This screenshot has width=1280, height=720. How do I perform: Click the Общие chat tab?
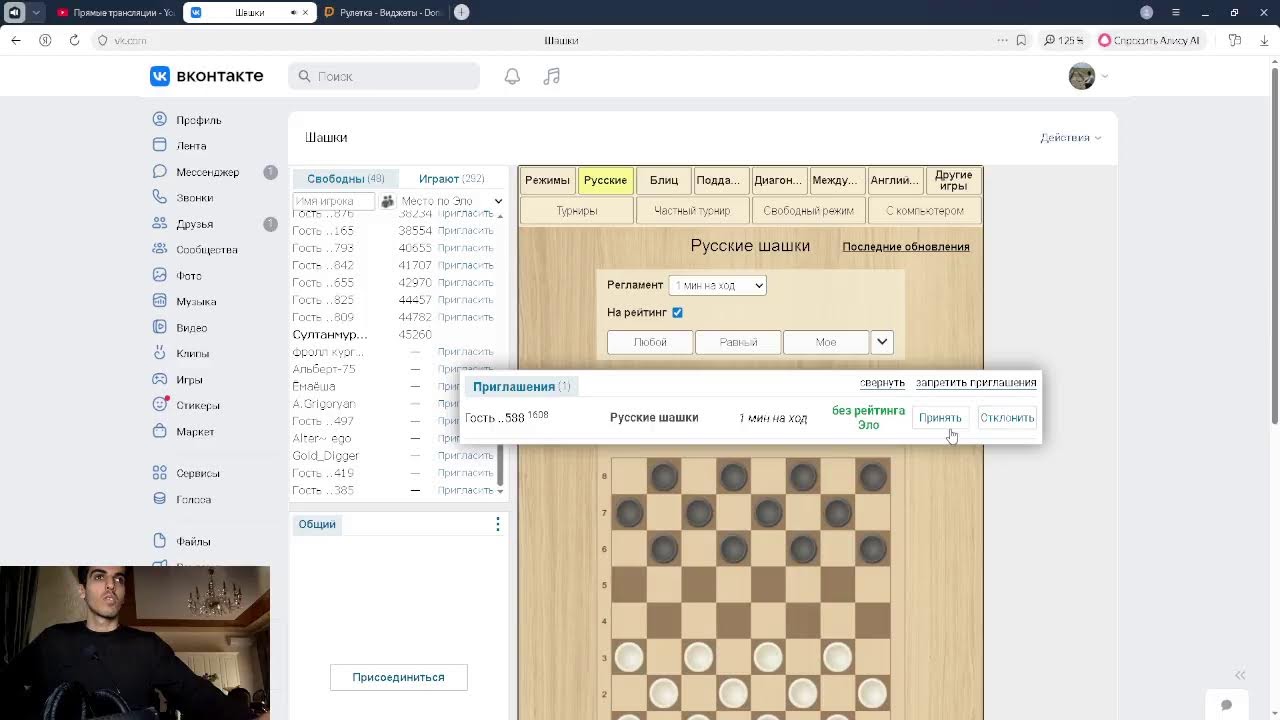tap(317, 524)
